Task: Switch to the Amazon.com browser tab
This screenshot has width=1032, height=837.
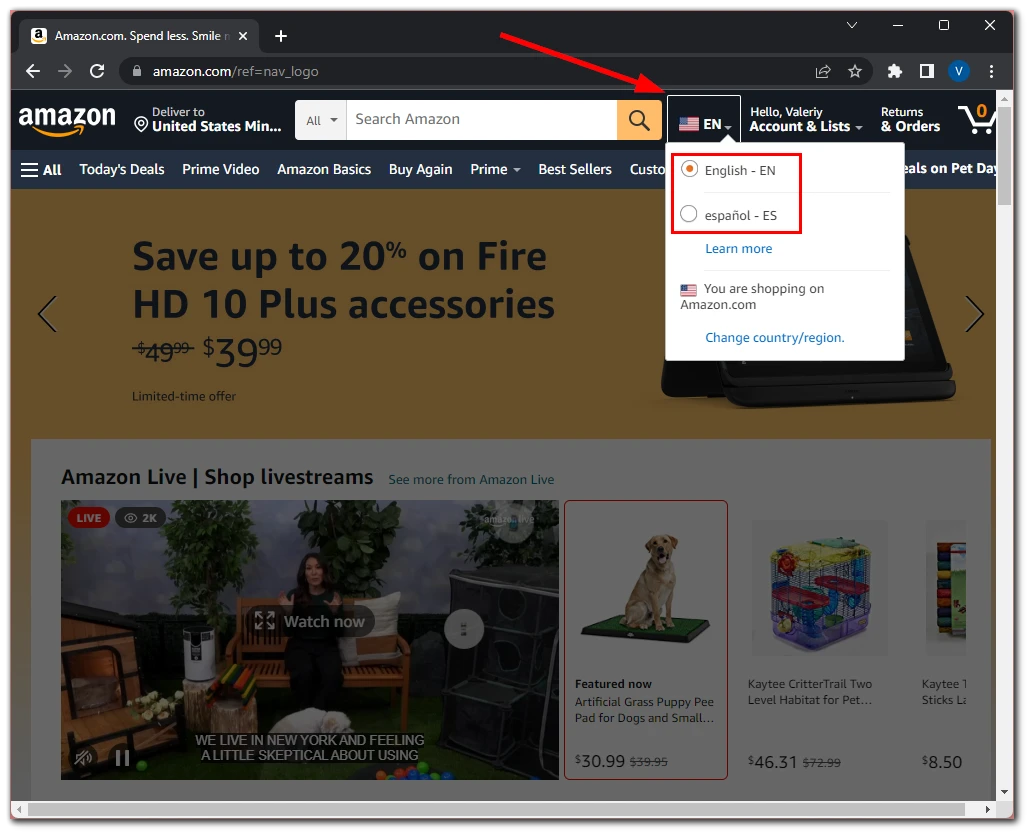Action: [139, 36]
